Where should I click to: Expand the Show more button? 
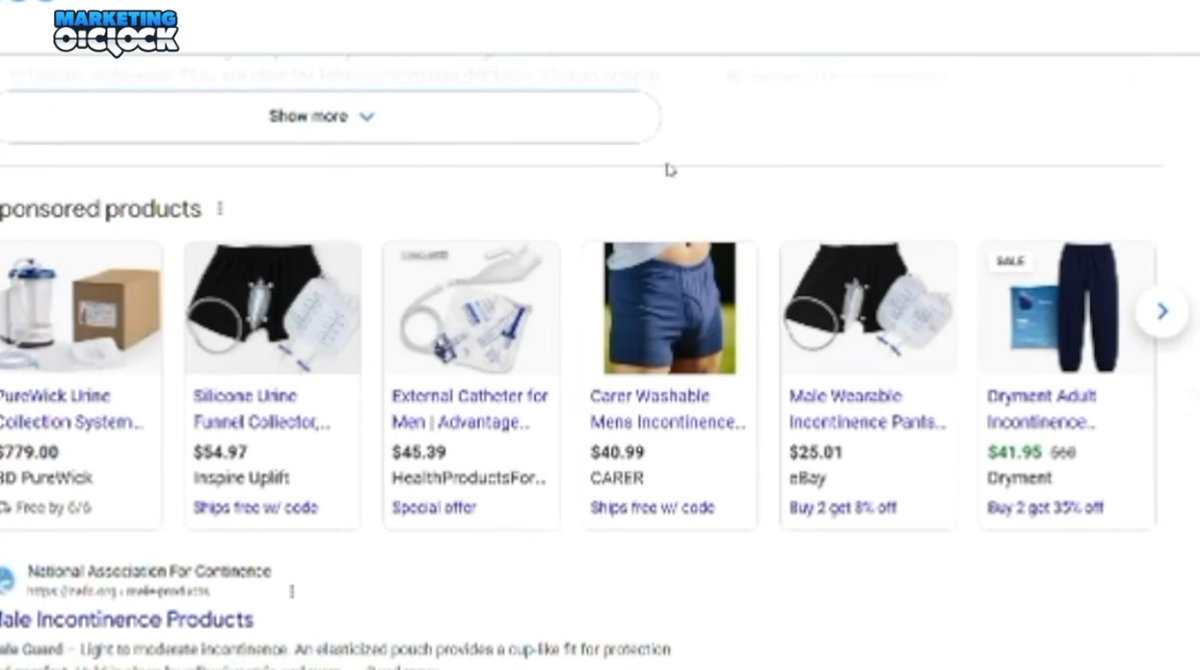pyautogui.click(x=321, y=116)
